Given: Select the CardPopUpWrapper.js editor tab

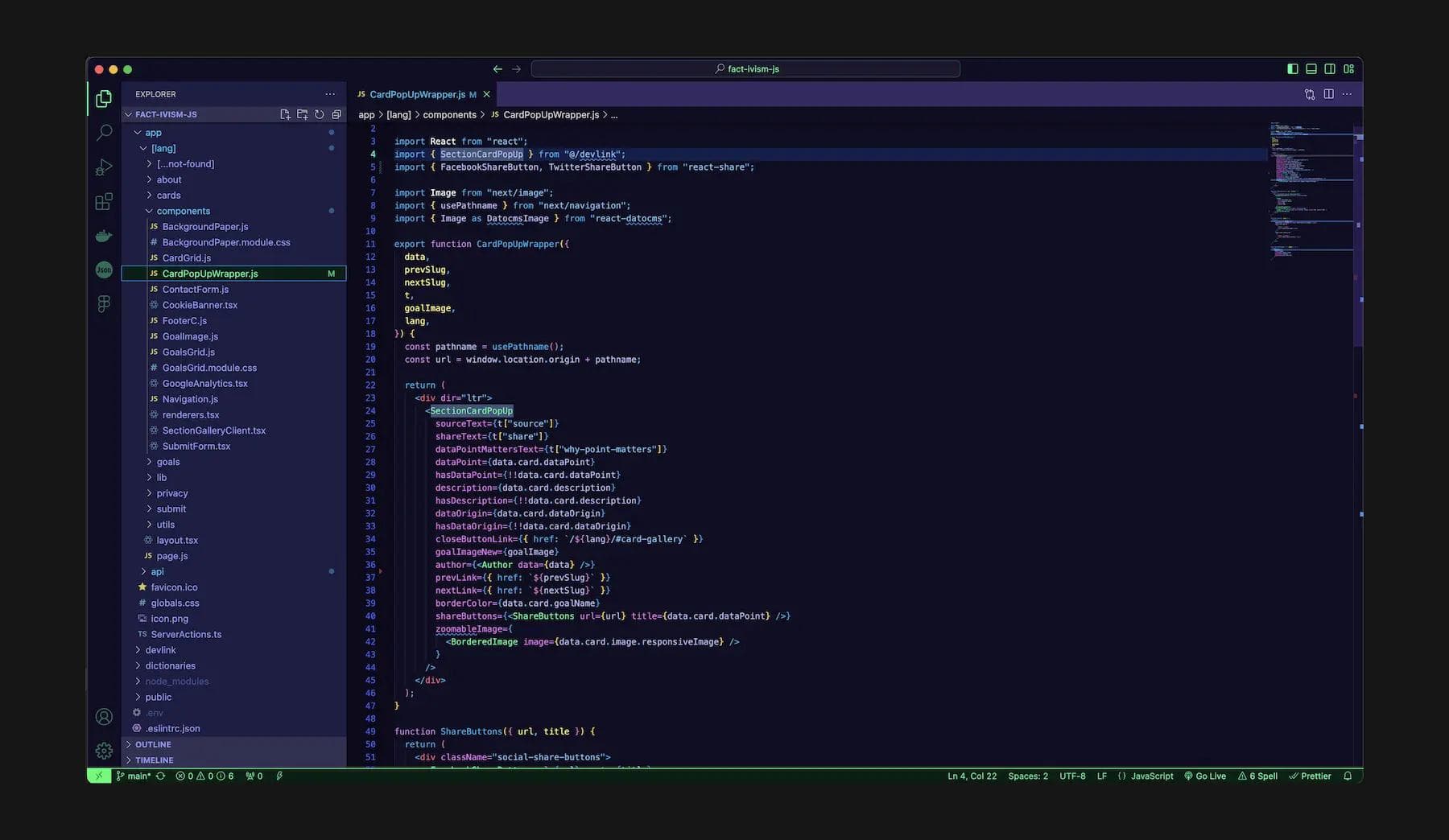Looking at the screenshot, I should click(419, 94).
